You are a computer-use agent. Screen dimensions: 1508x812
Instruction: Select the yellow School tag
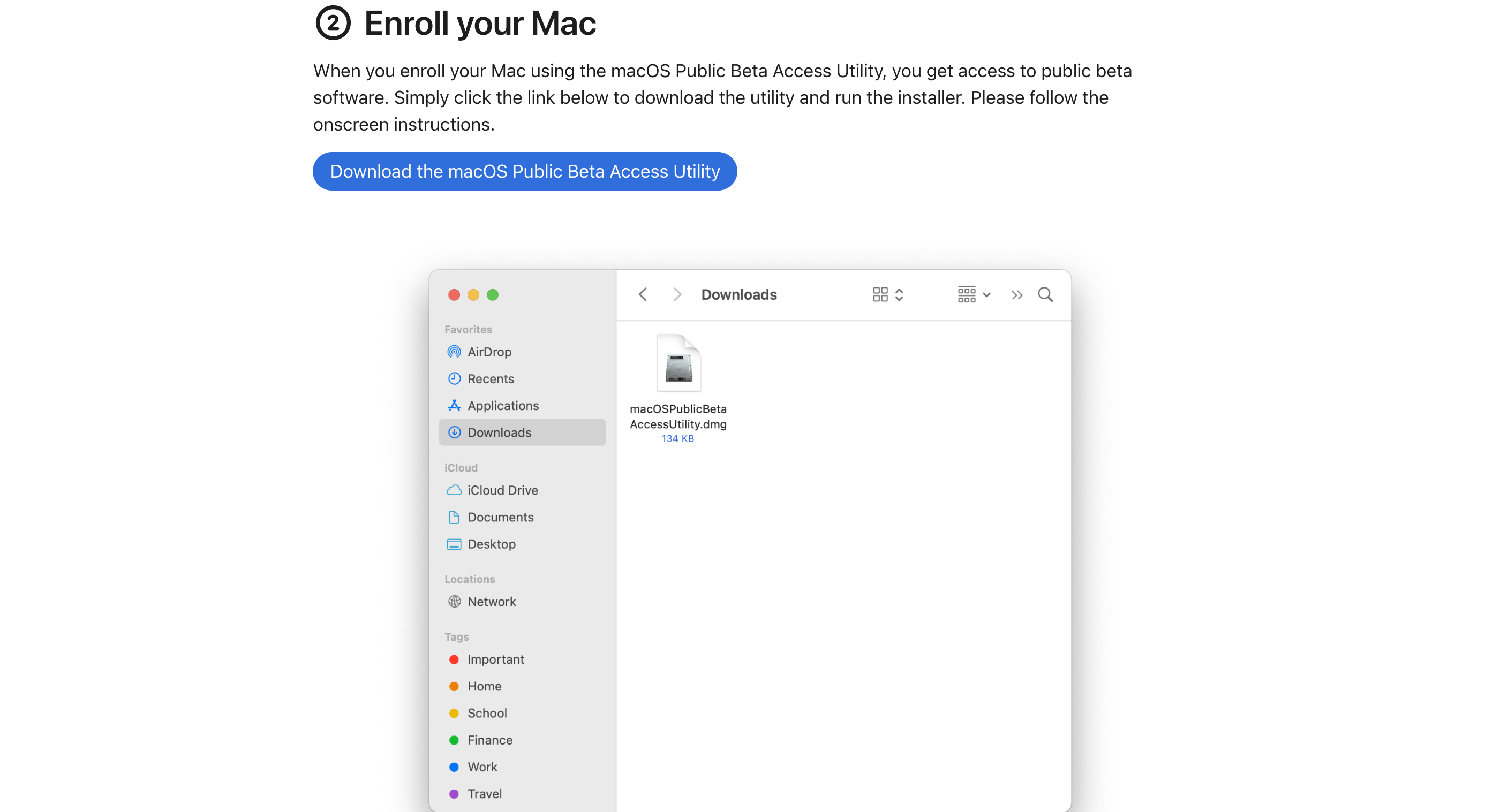tap(522, 713)
